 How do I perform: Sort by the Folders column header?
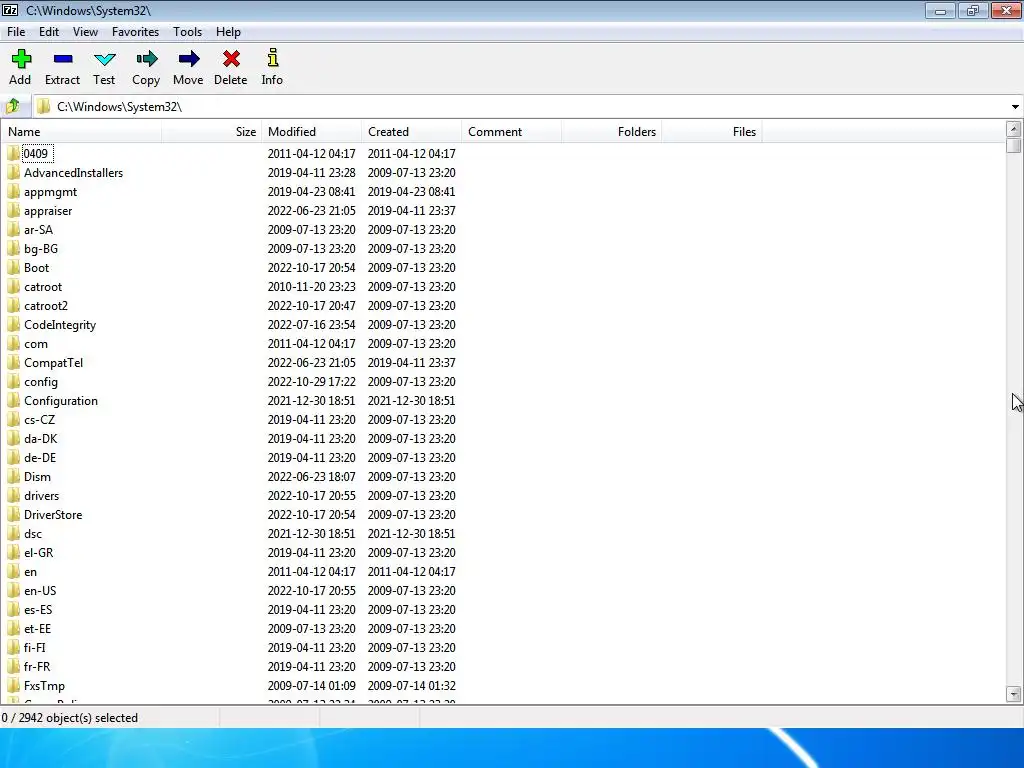point(611,131)
